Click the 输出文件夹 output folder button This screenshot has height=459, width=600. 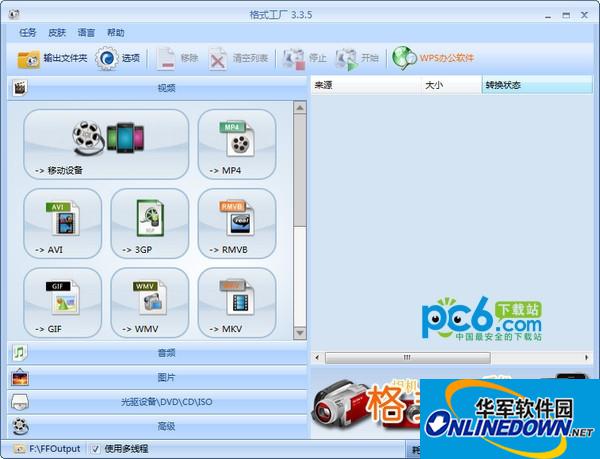tap(53, 59)
